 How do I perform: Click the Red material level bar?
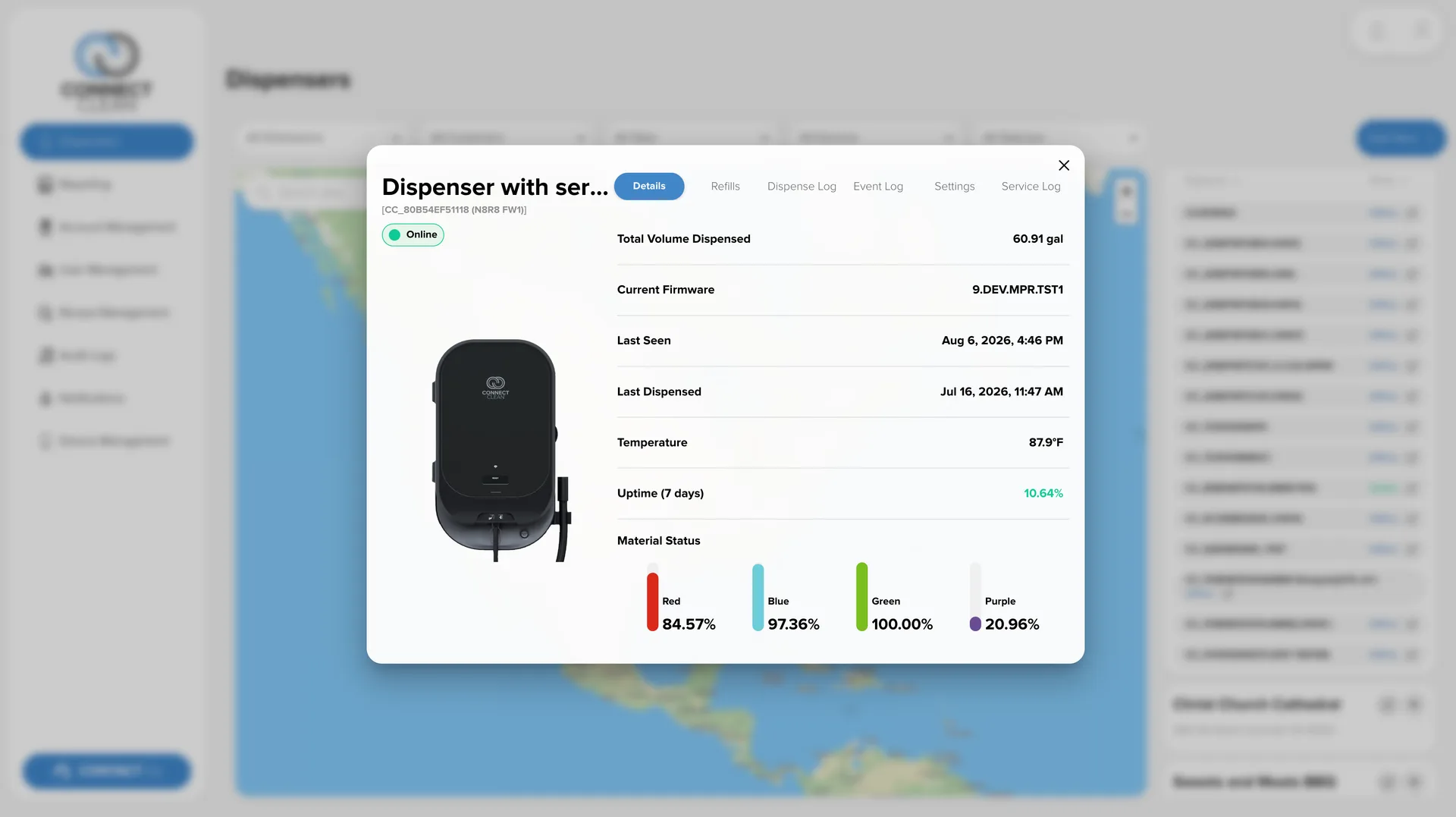(652, 597)
